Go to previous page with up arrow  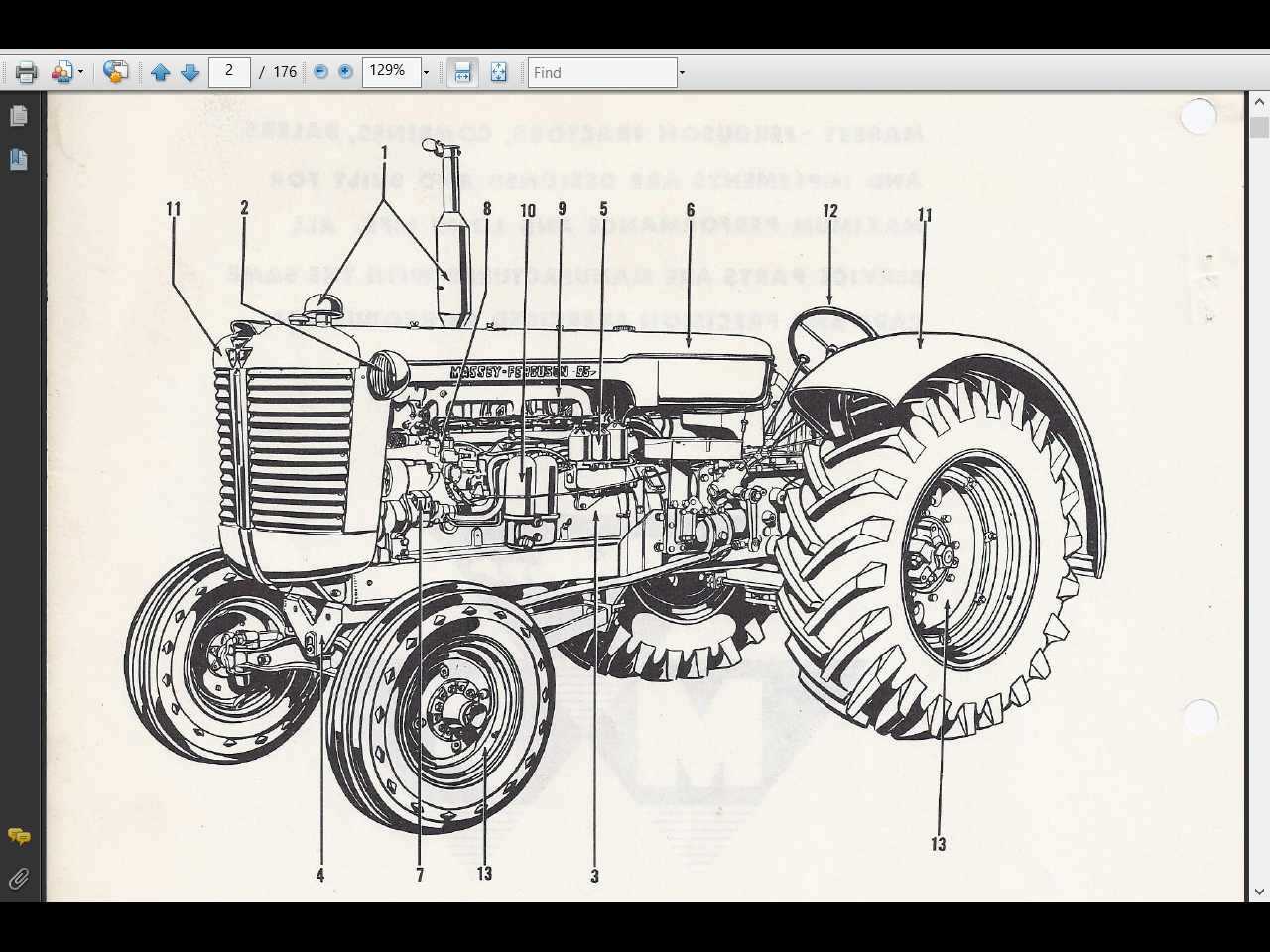(x=160, y=72)
